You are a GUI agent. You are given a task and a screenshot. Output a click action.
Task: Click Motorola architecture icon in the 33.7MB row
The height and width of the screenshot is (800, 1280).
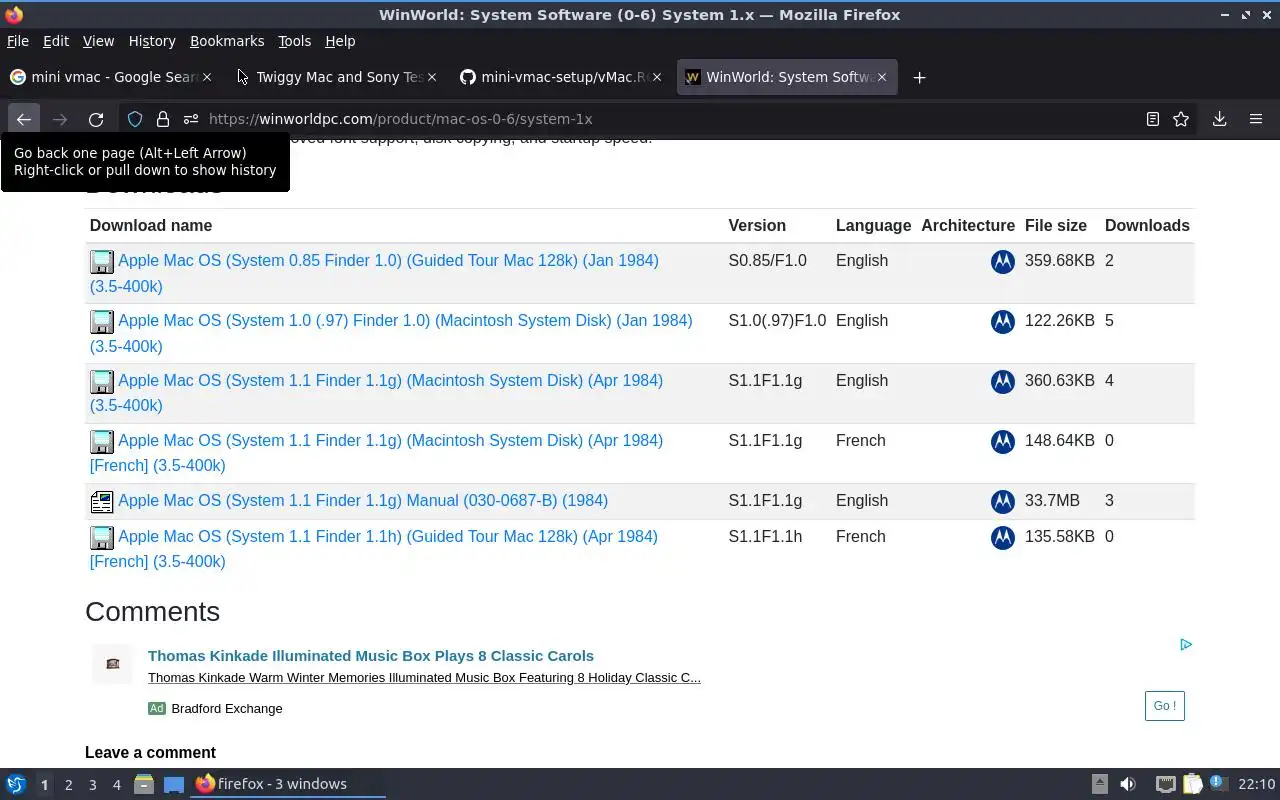(1003, 502)
